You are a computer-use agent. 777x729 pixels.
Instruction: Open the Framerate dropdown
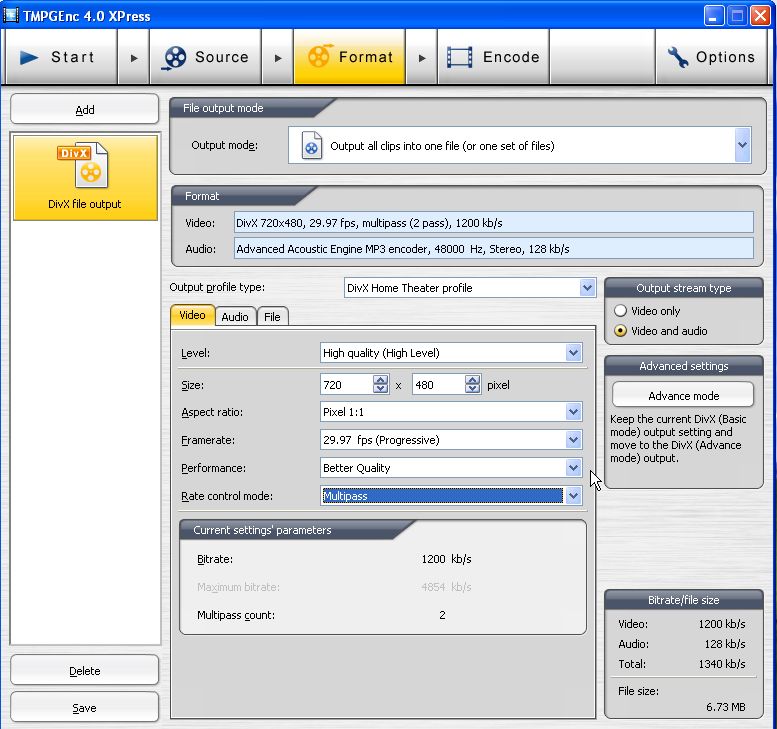[x=573, y=440]
